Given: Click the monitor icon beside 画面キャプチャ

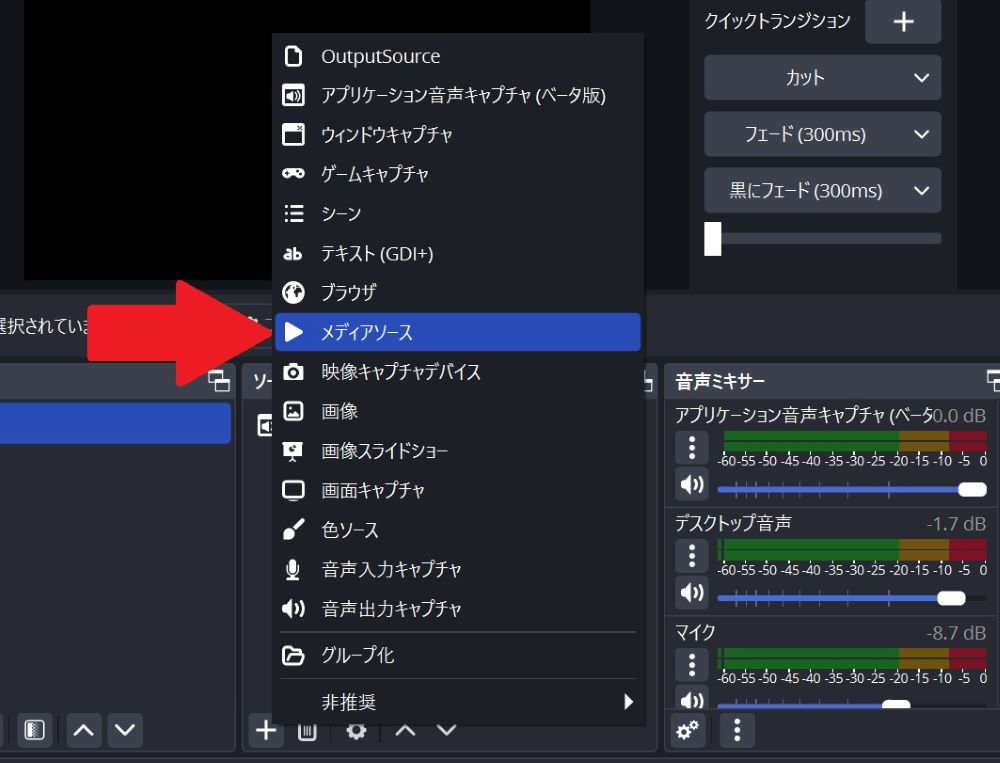Looking at the screenshot, I should (x=293, y=491).
